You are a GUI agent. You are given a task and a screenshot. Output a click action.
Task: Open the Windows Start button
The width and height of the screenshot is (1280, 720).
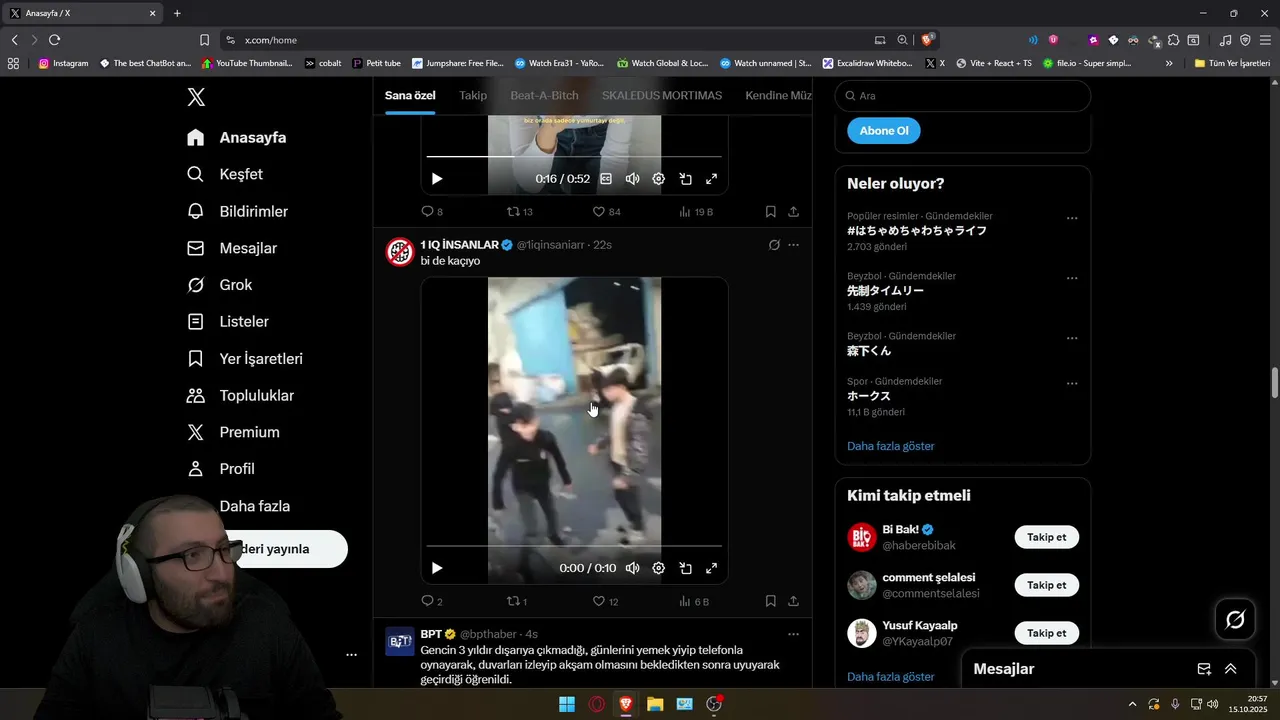tap(567, 704)
